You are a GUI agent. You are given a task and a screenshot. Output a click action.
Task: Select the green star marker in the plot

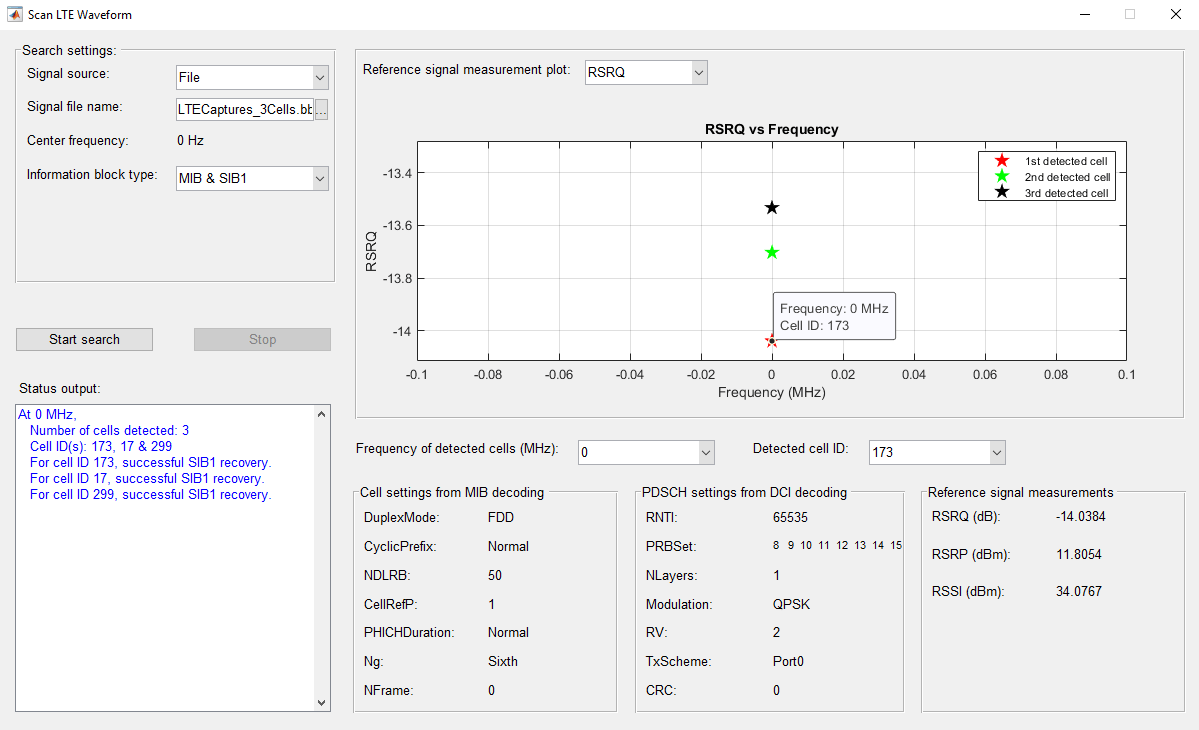772,252
